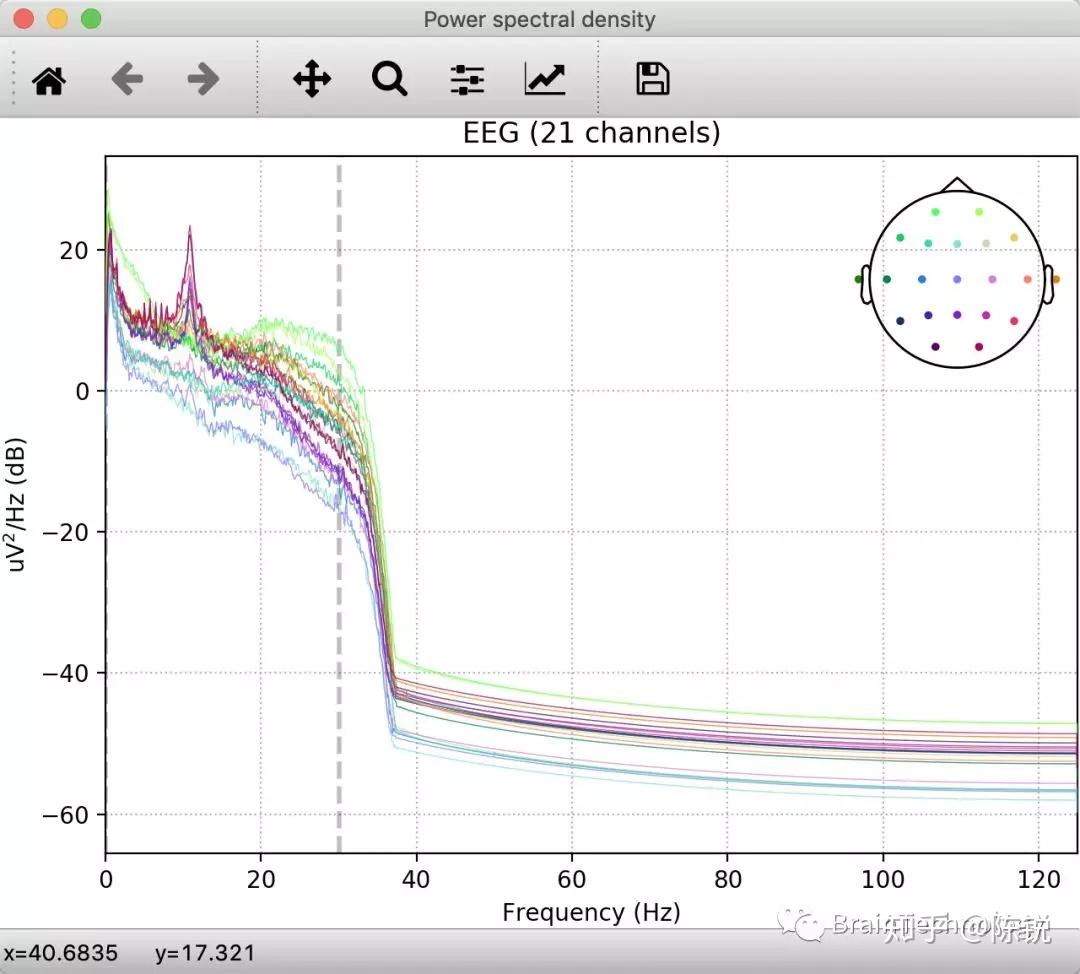Viewport: 1080px width, 974px height.
Task: Click the x-axis tick label '120'
Action: pyautogui.click(x=1039, y=880)
